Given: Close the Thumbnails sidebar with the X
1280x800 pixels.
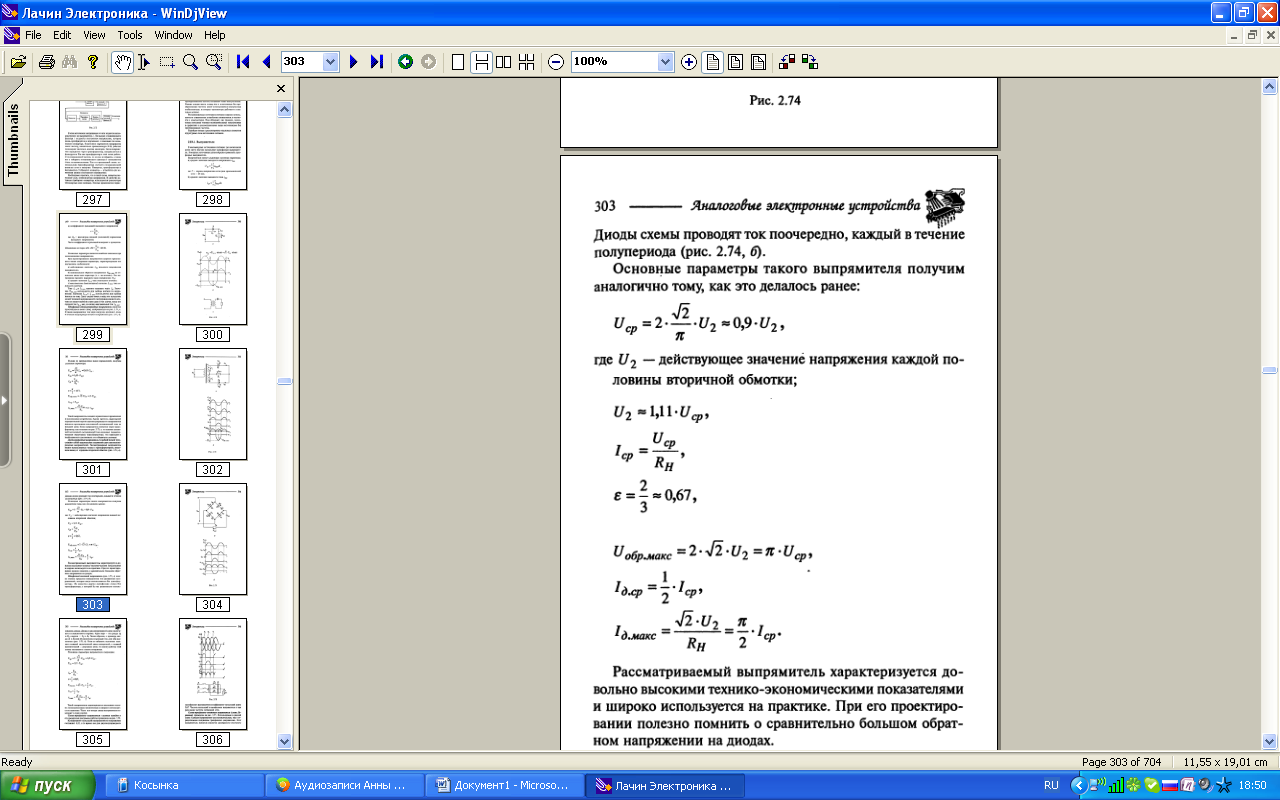Looking at the screenshot, I should [x=281, y=89].
